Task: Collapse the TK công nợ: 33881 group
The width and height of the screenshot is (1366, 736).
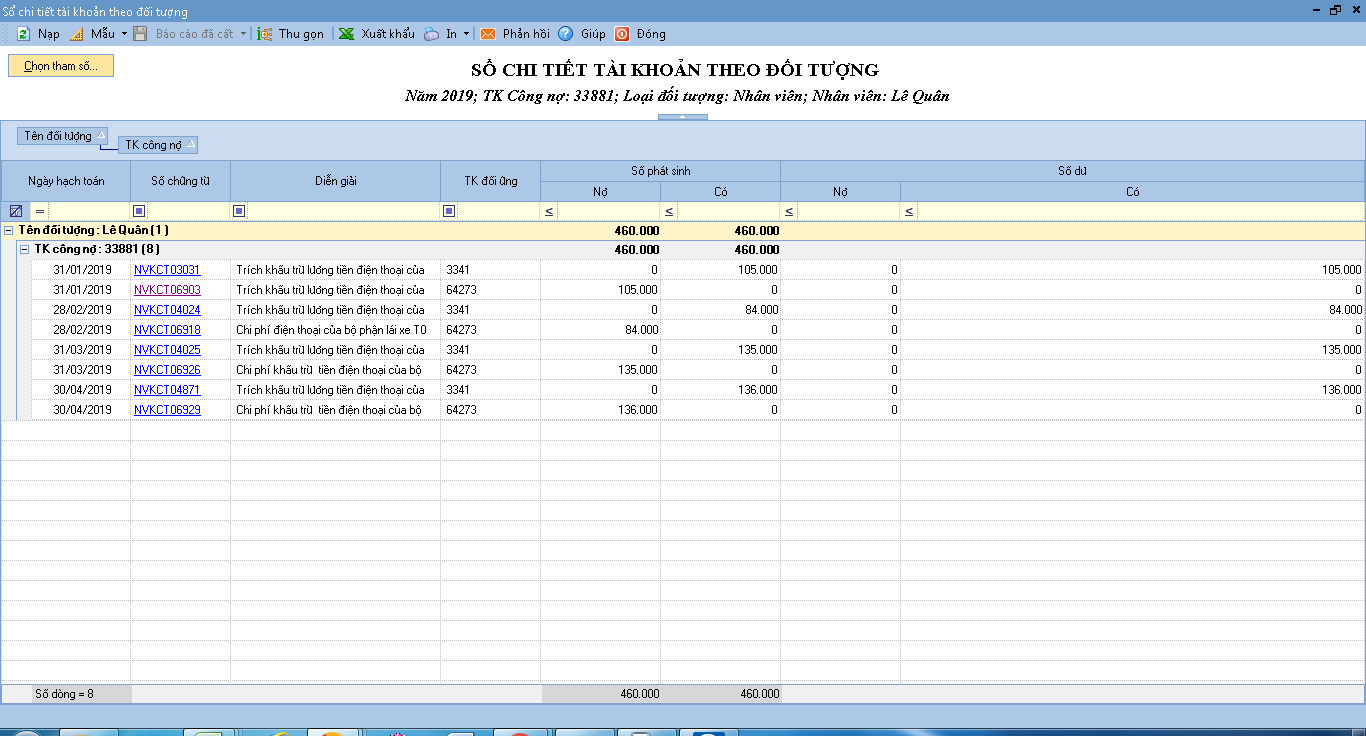Action: [25, 250]
